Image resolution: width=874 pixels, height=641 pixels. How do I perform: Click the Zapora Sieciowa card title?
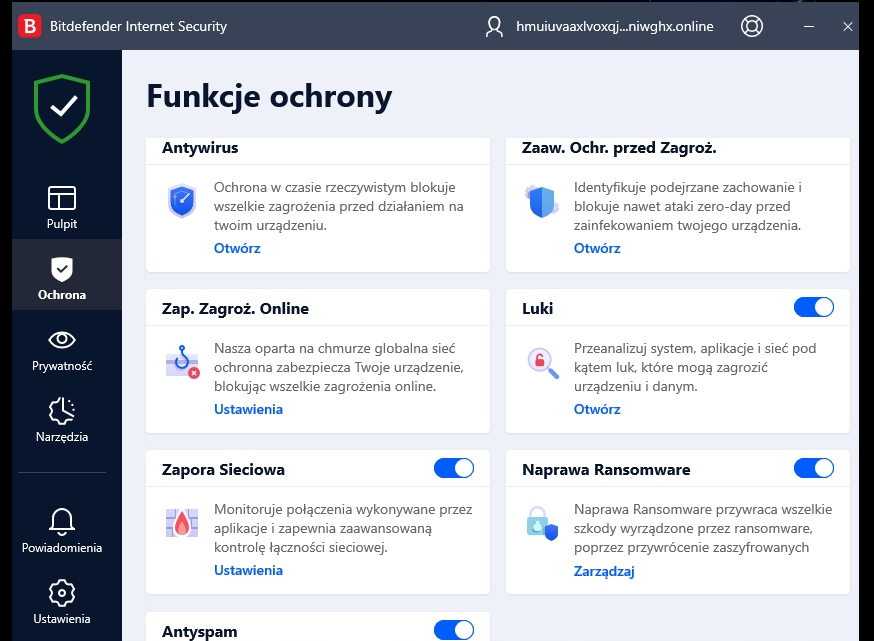point(223,469)
